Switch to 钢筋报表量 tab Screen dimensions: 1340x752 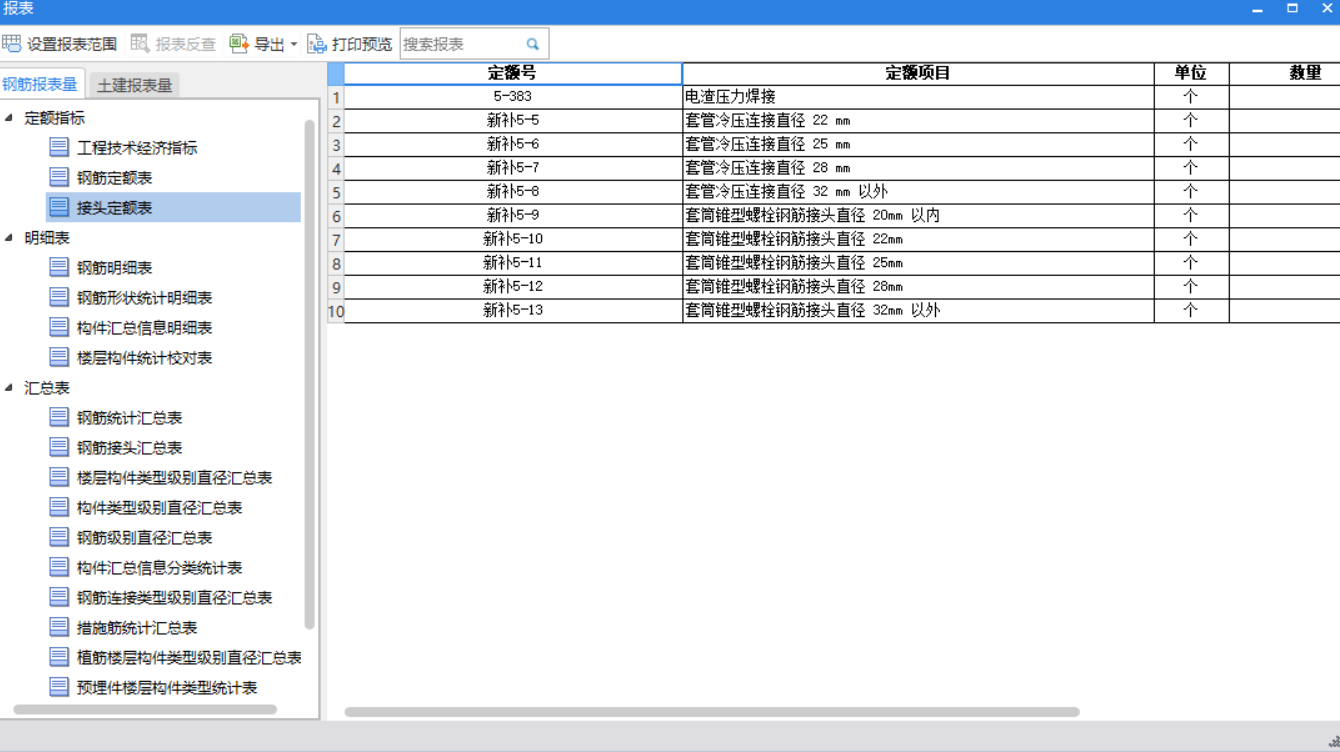[40, 84]
